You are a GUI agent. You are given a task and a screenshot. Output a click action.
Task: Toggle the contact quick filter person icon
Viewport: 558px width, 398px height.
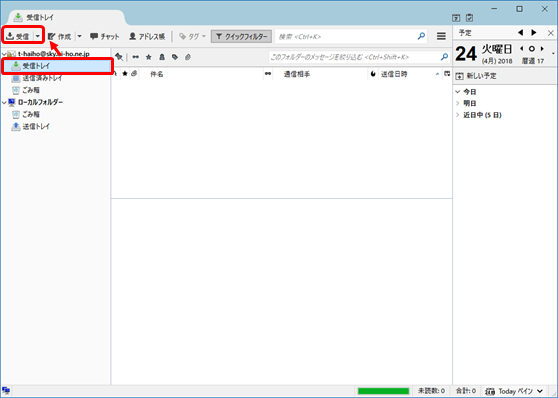[162, 57]
